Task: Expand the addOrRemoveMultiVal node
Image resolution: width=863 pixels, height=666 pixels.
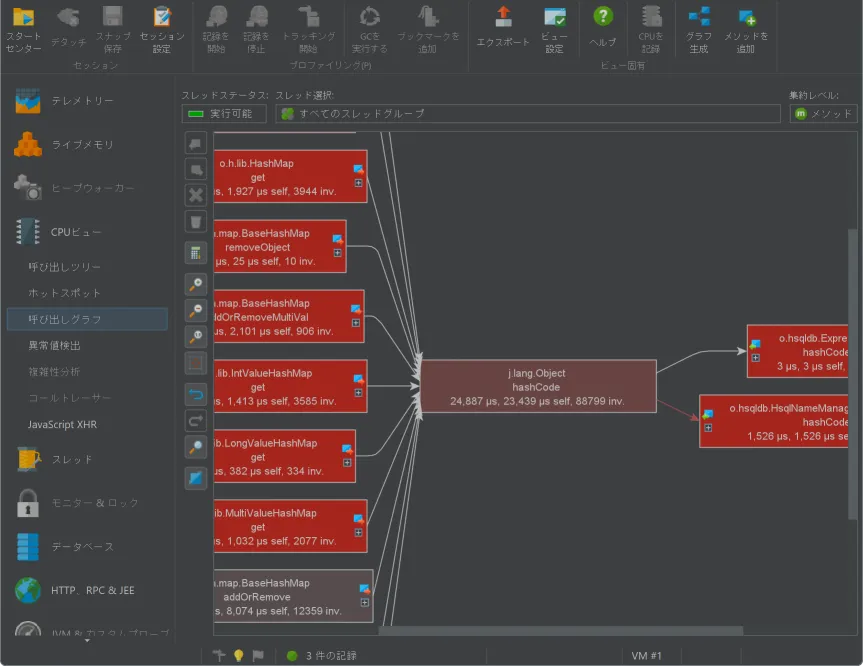Action: pyautogui.click(x=356, y=323)
